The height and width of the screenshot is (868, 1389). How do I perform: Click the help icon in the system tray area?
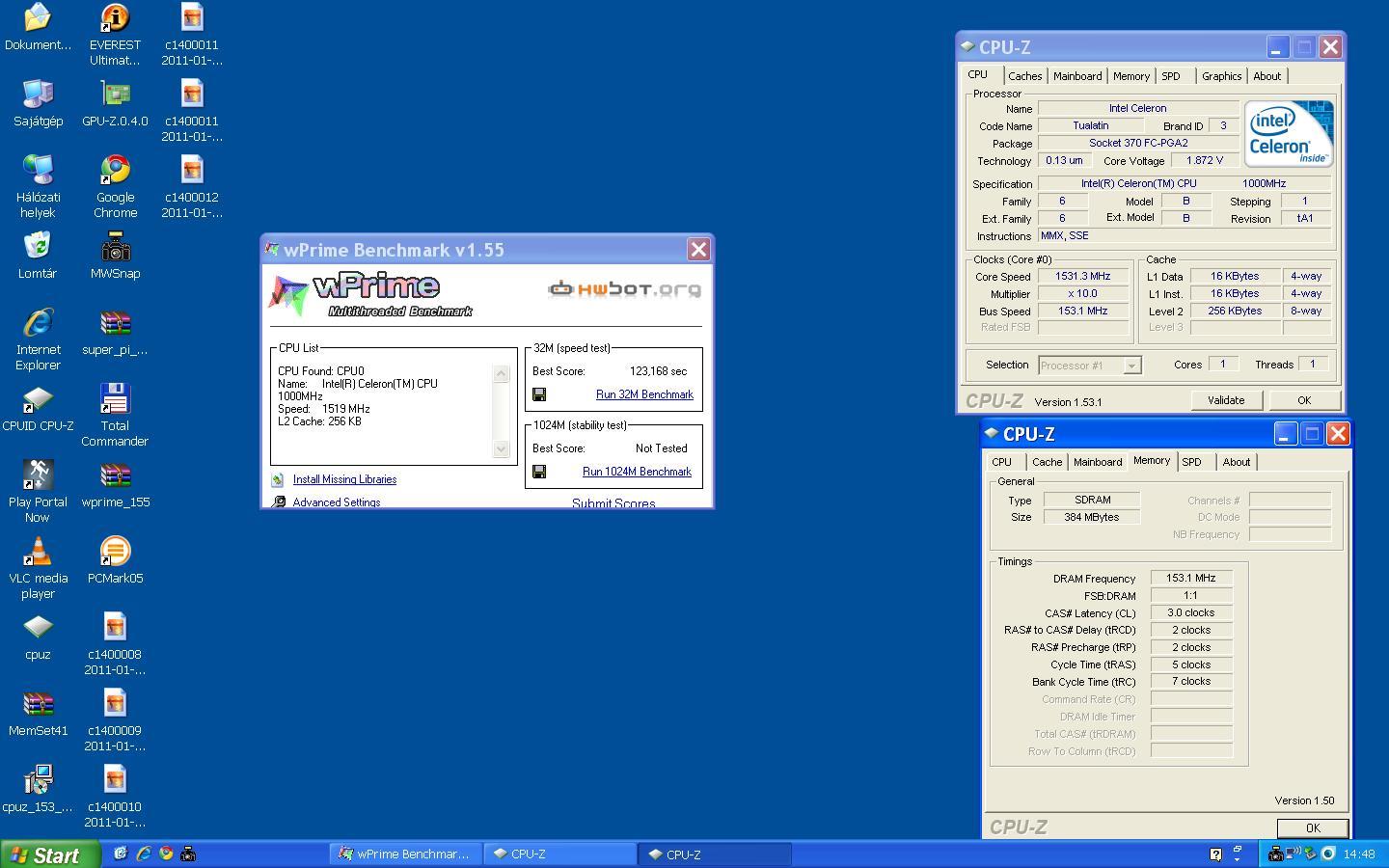1215,854
